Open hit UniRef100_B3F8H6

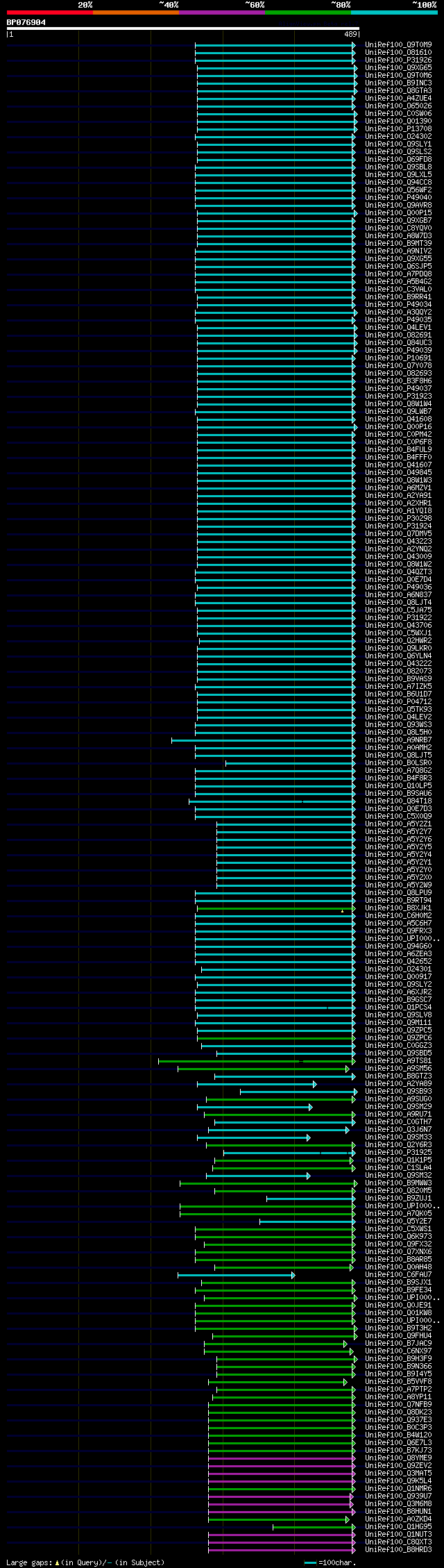(398, 381)
